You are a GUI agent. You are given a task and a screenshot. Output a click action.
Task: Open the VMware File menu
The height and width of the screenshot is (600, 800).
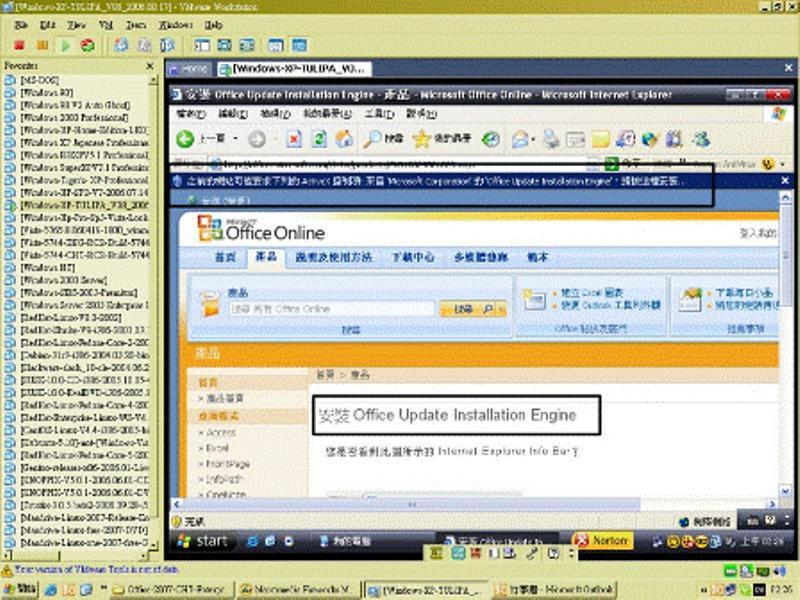(21, 24)
